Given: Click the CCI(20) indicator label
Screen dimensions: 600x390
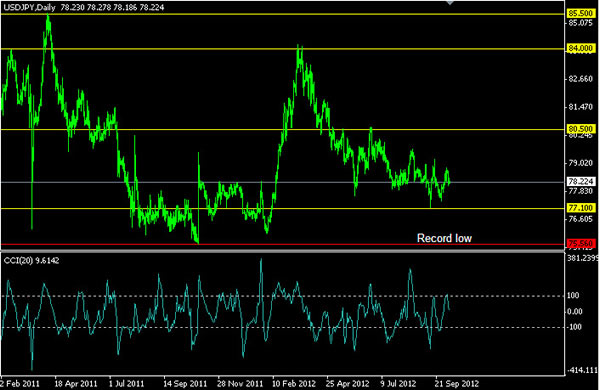Looking at the screenshot, I should tap(18, 261).
